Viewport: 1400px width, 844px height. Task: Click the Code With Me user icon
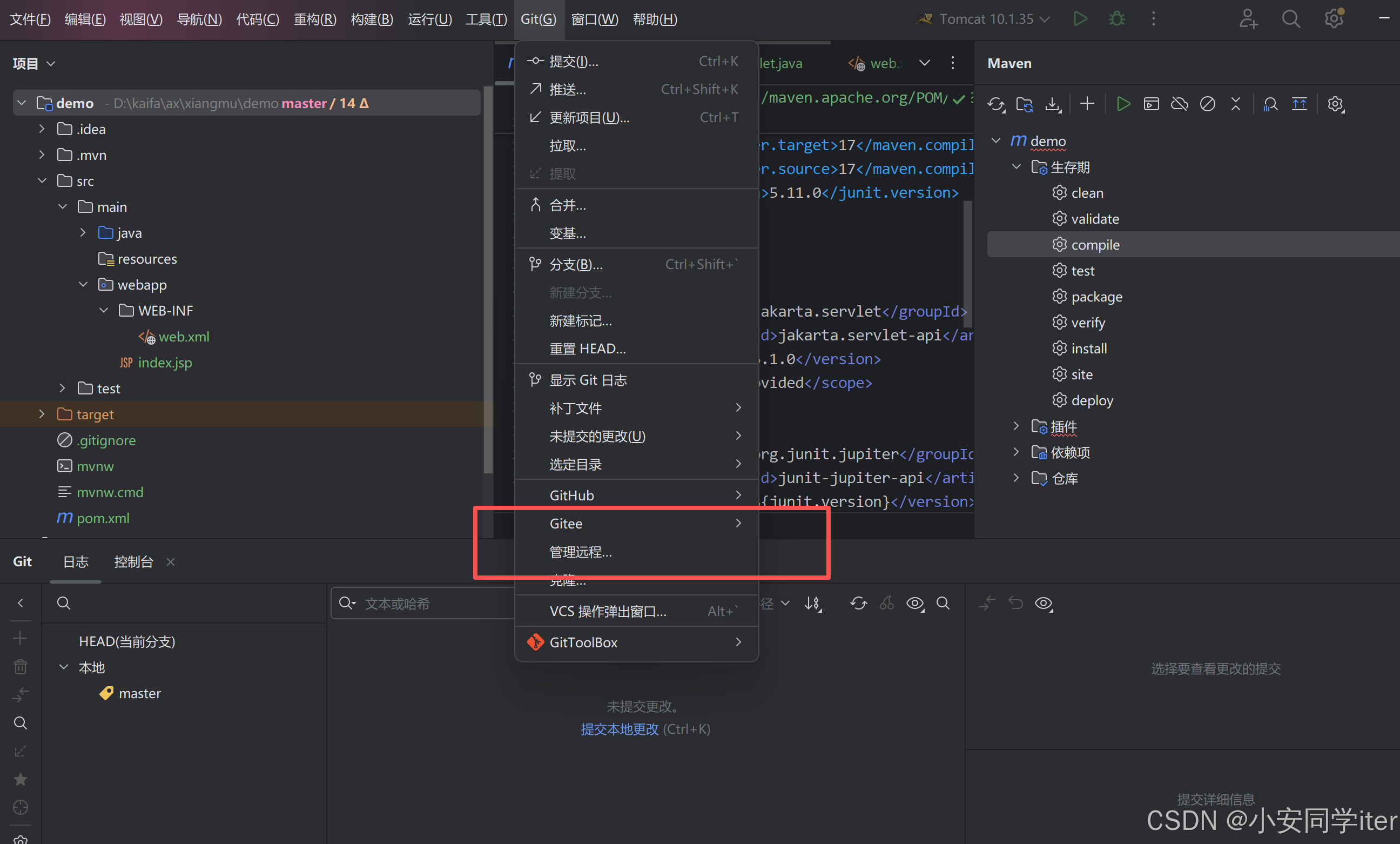point(1248,19)
